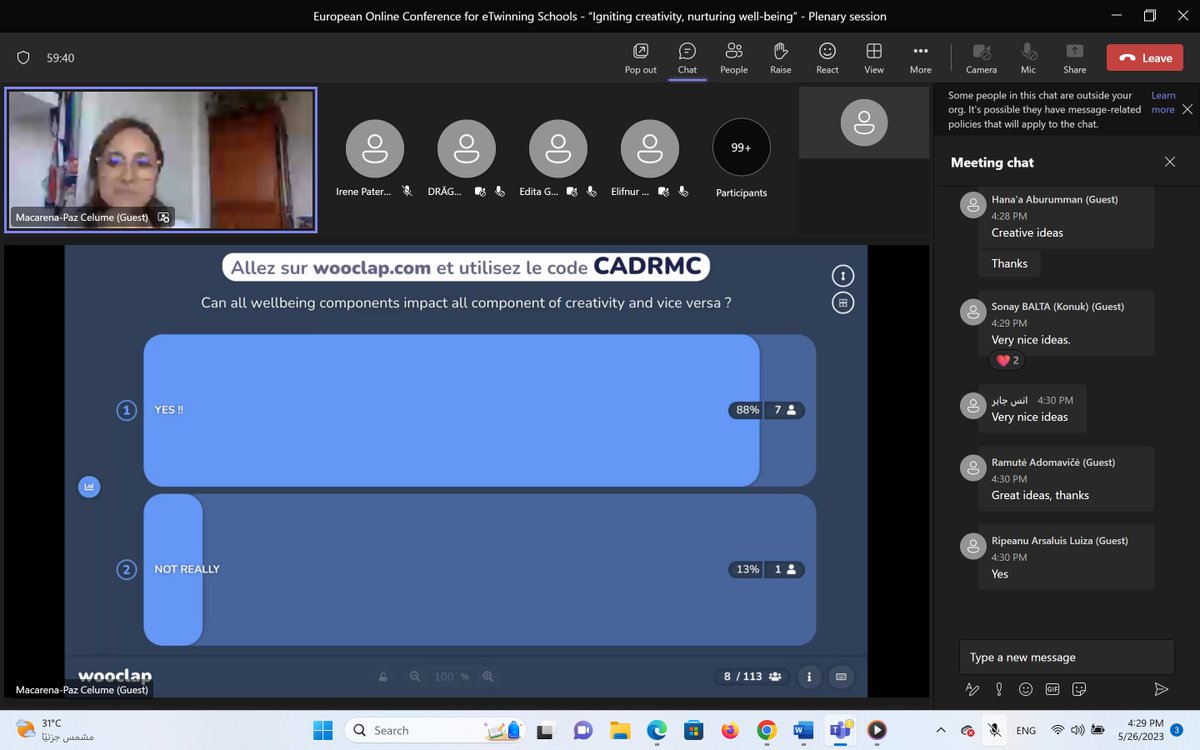Select Edita G participant avatar
1200x750 pixels.
pyautogui.click(x=558, y=148)
